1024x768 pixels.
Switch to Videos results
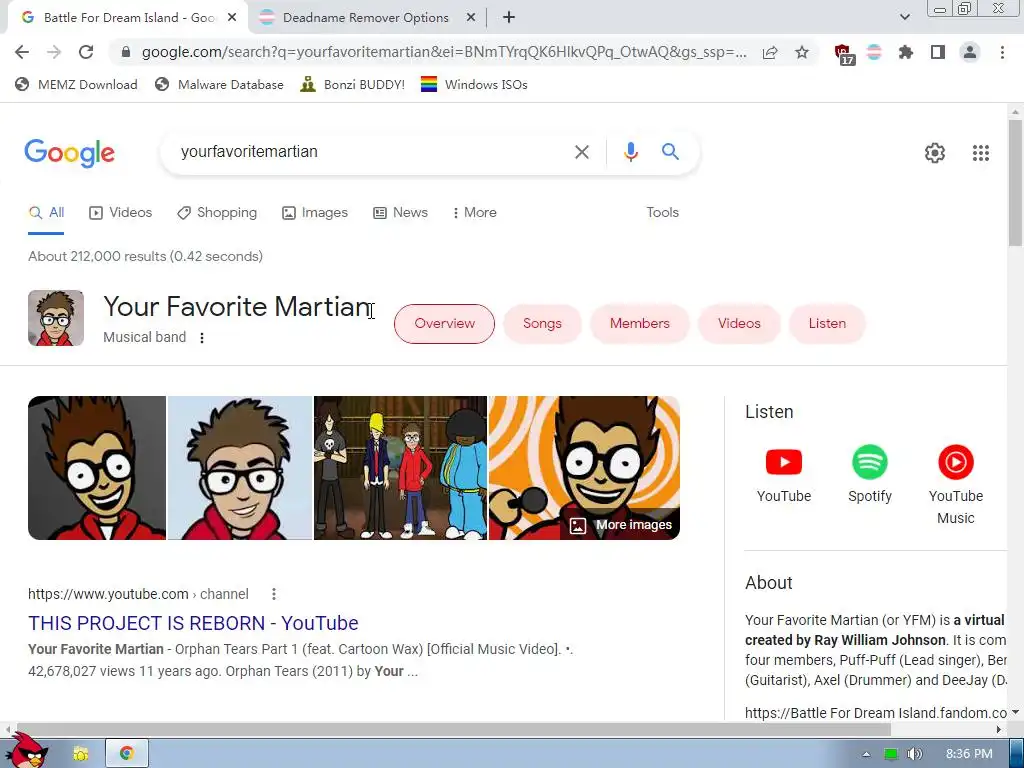pos(120,213)
